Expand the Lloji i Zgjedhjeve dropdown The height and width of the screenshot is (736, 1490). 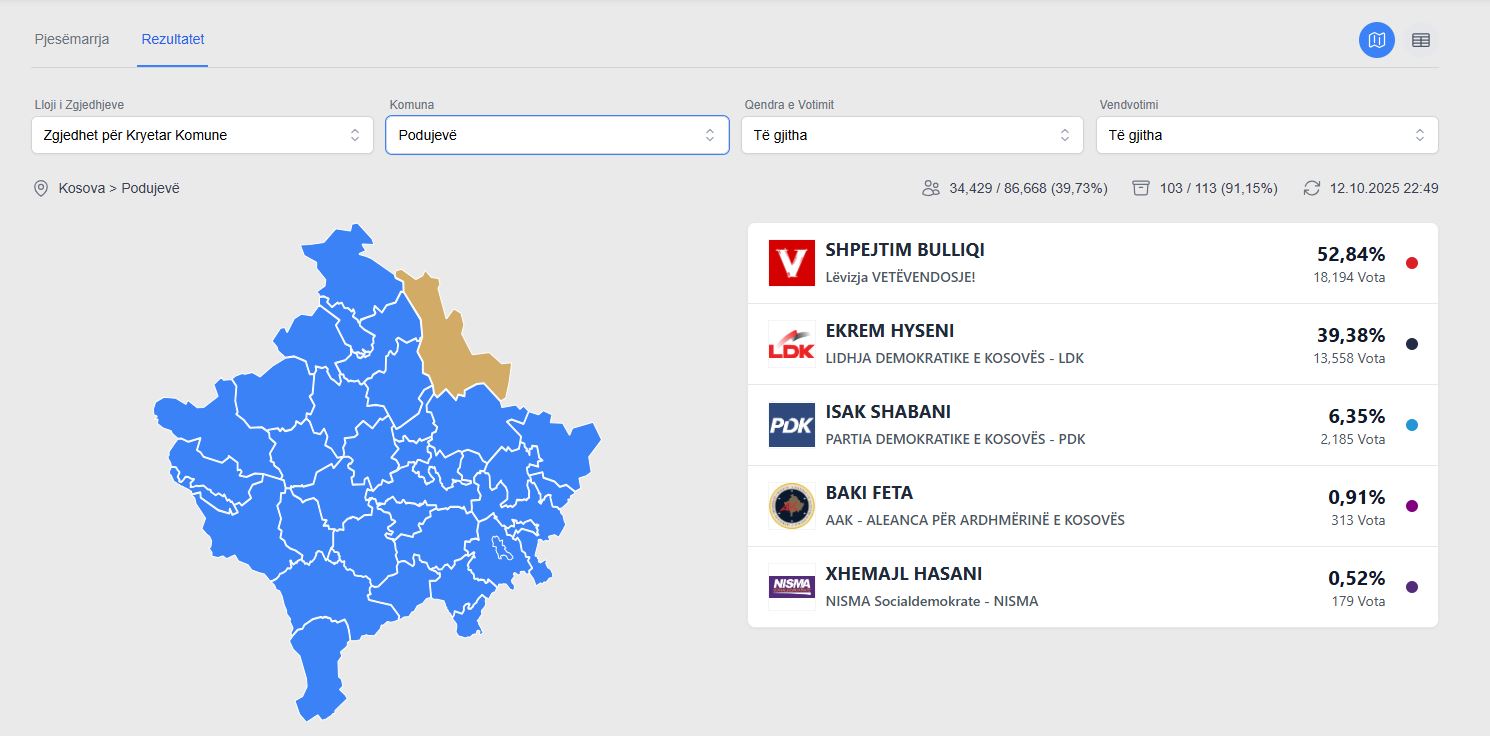[x=202, y=135]
